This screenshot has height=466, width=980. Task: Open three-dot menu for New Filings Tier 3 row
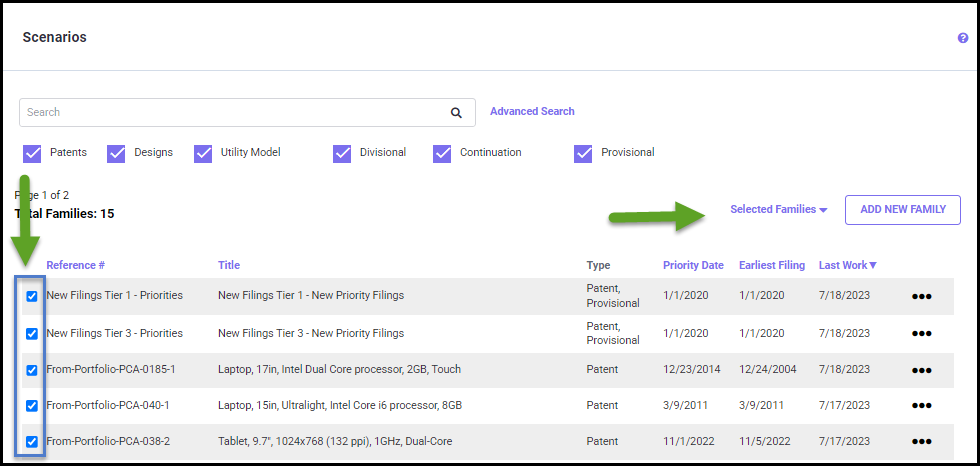[x=921, y=334]
